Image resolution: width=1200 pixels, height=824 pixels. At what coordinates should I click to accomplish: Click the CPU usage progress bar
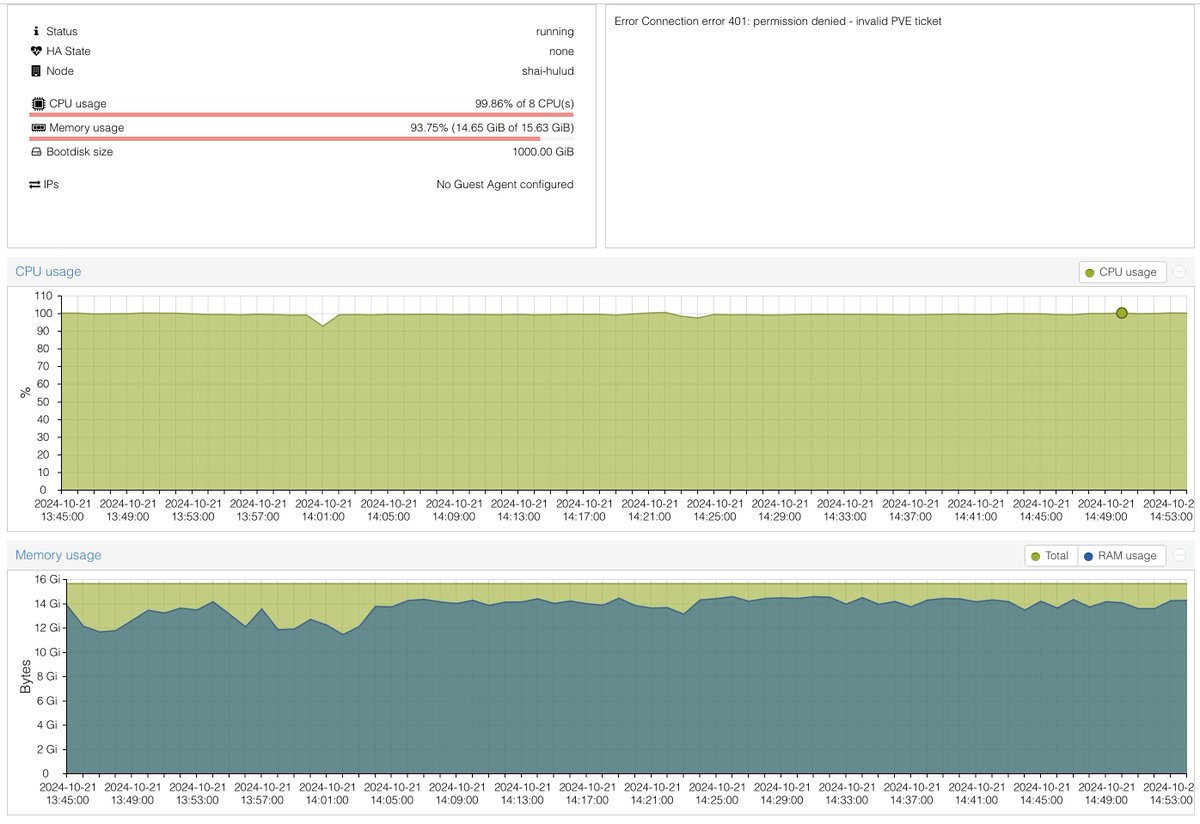pyautogui.click(x=300, y=114)
